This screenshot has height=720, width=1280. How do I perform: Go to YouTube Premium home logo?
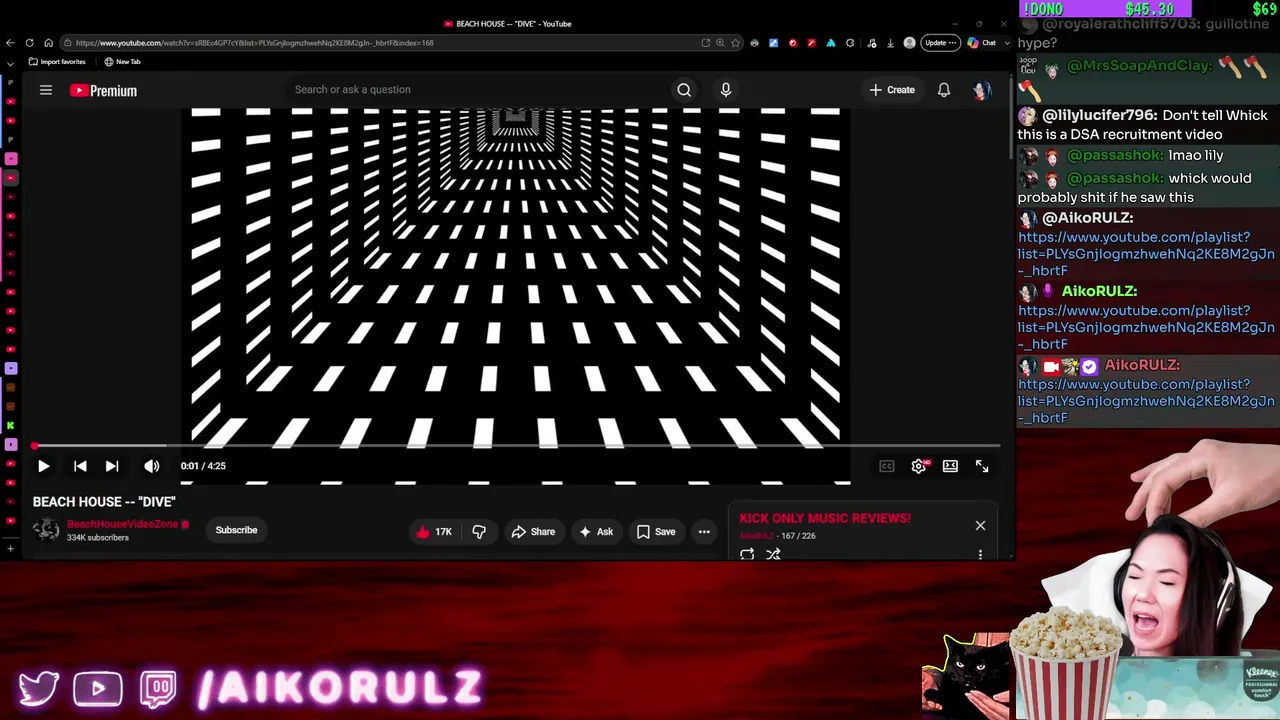(103, 90)
